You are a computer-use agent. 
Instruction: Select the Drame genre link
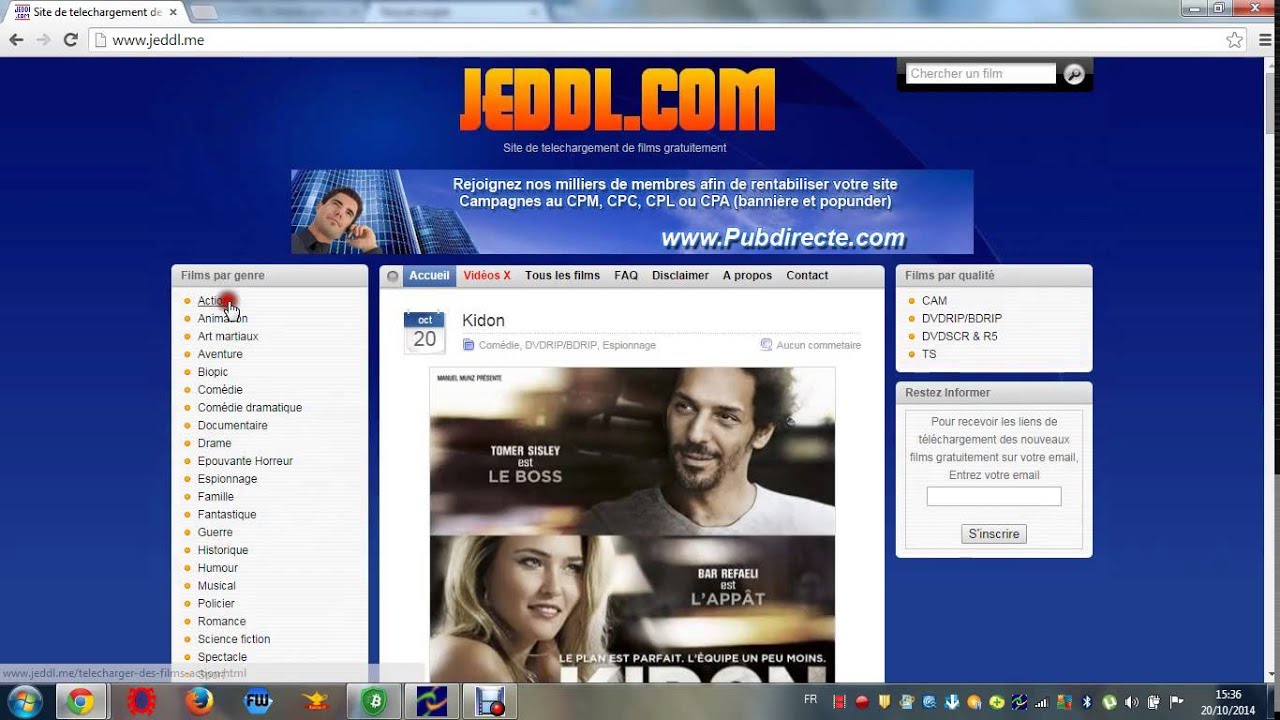[x=215, y=443]
